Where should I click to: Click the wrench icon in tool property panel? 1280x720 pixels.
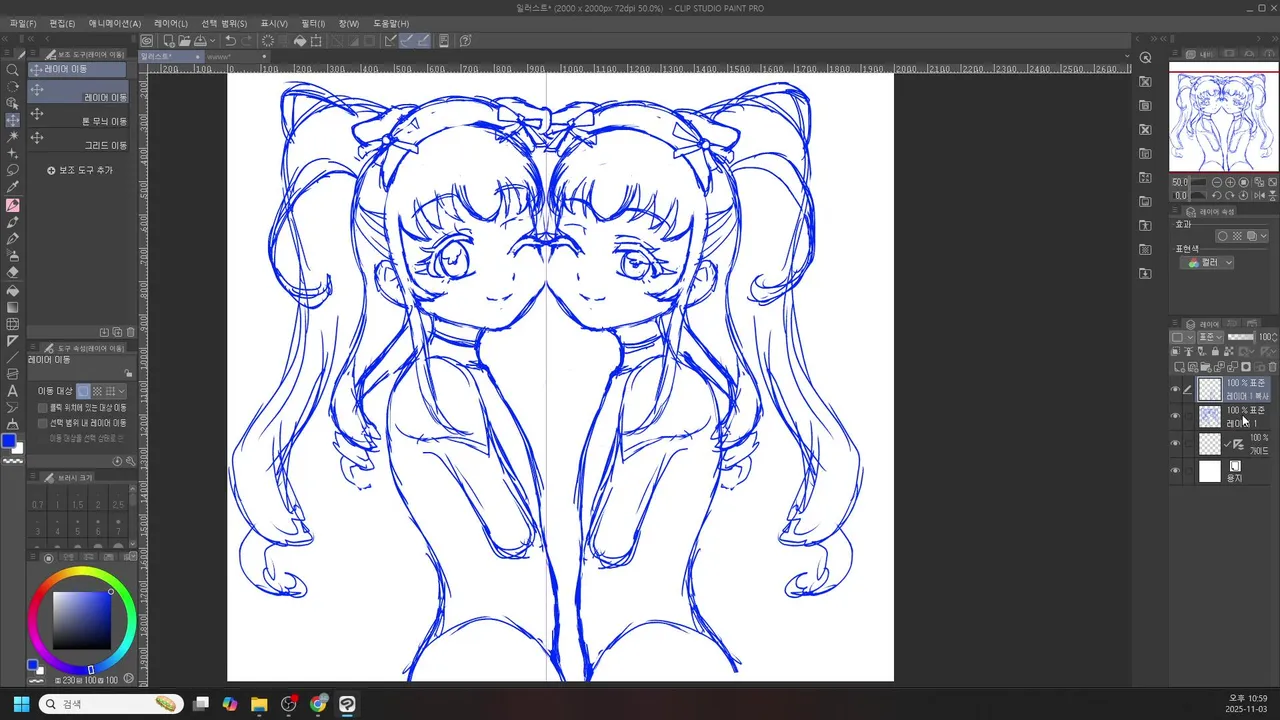tap(131, 461)
